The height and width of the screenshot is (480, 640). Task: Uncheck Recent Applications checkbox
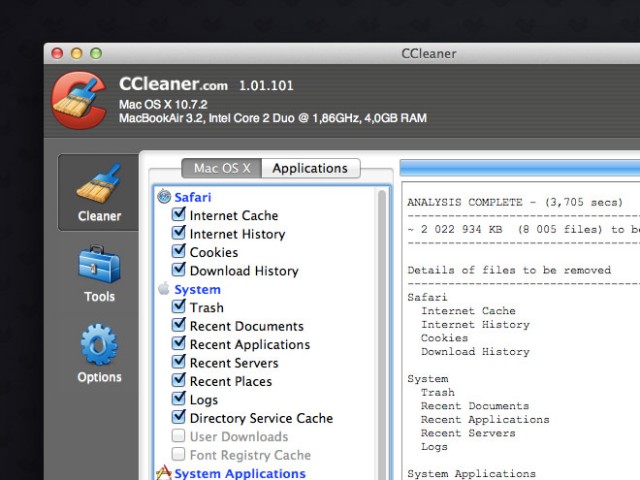click(x=178, y=343)
